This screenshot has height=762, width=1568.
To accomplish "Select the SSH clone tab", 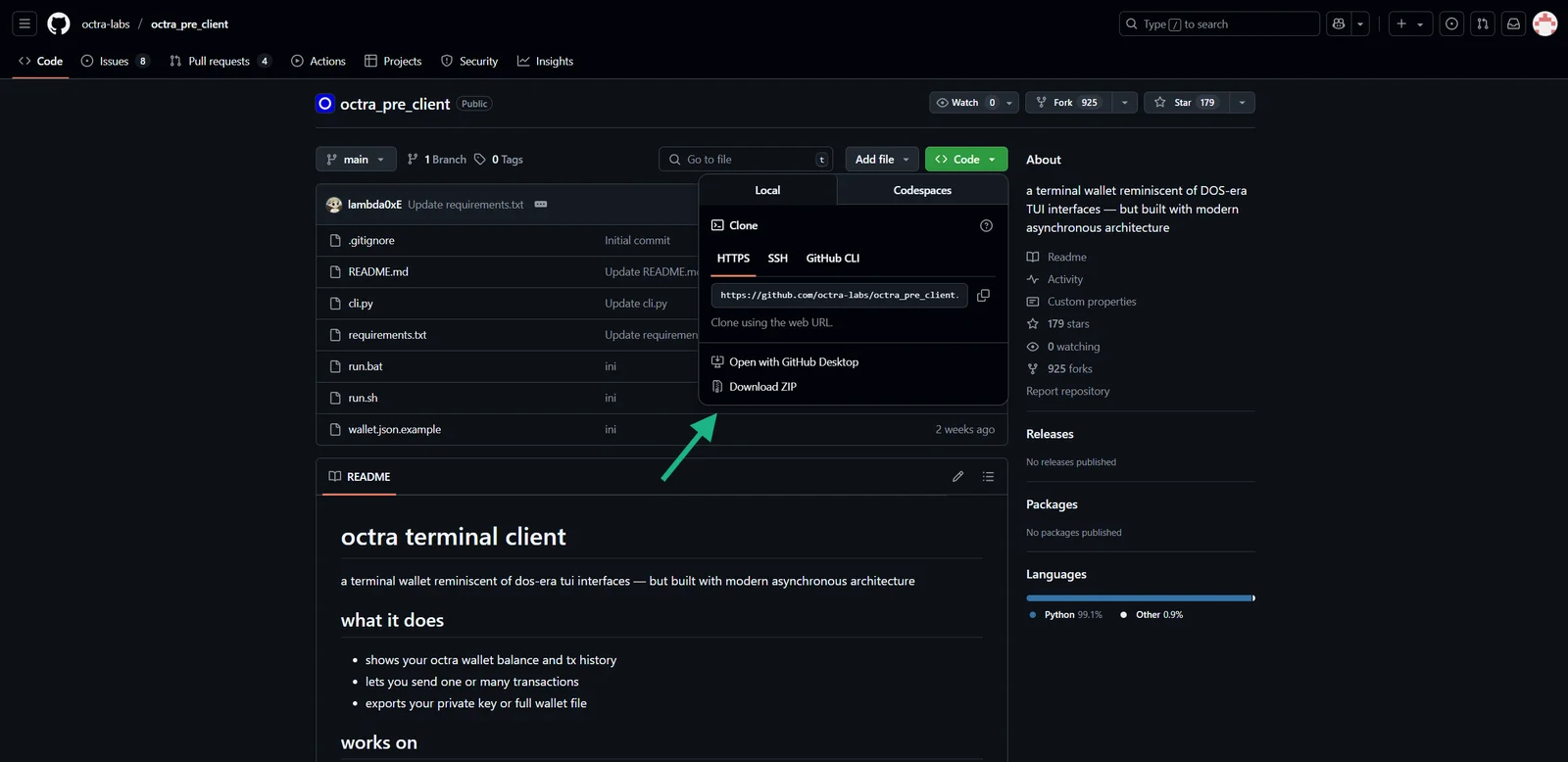I will 778,259.
